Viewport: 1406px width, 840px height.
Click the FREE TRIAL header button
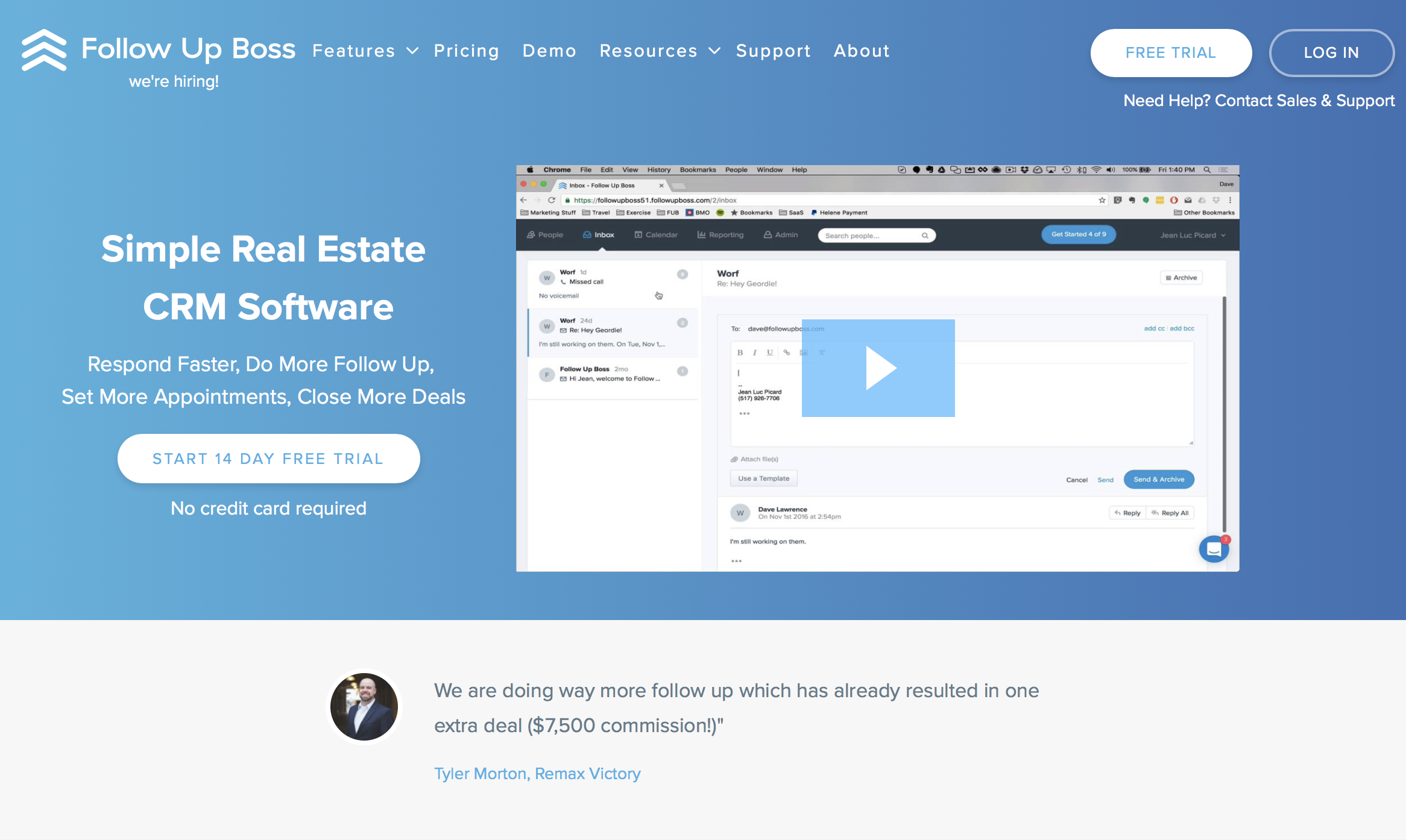1171,53
